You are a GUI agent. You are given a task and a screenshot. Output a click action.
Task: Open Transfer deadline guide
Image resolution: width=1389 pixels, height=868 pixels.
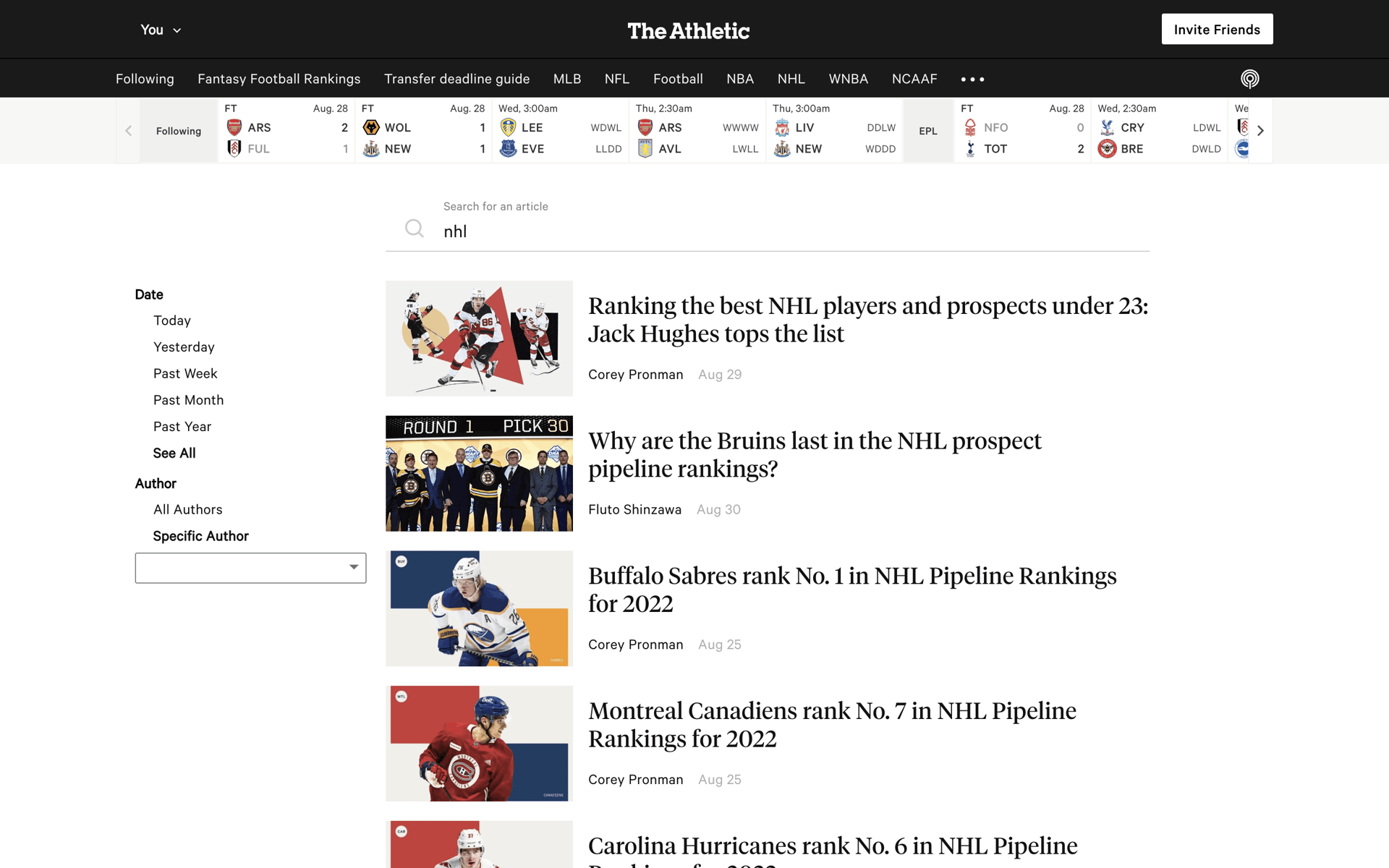point(457,79)
